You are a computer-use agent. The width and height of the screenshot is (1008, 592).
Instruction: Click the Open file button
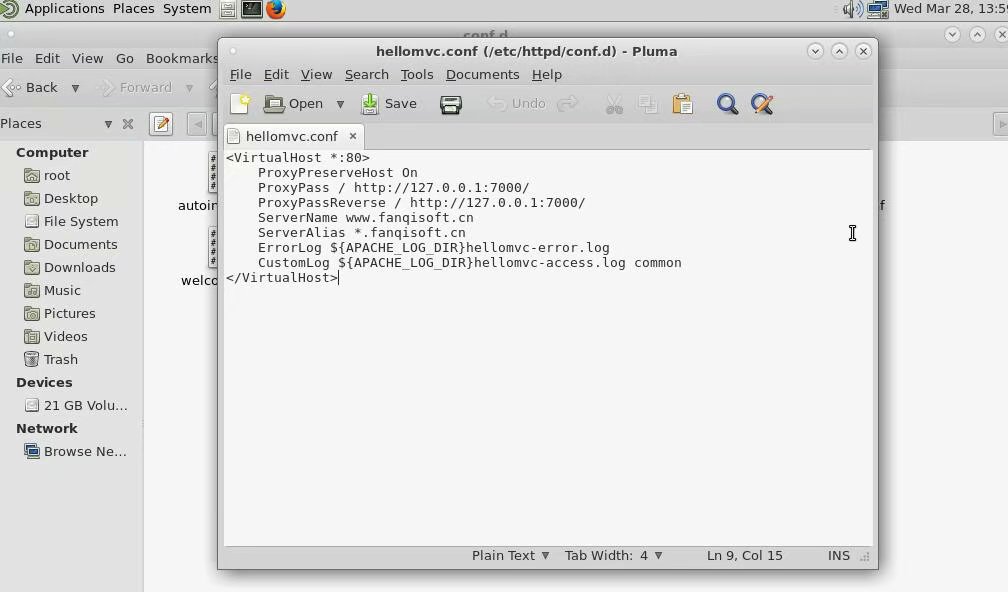pos(293,103)
